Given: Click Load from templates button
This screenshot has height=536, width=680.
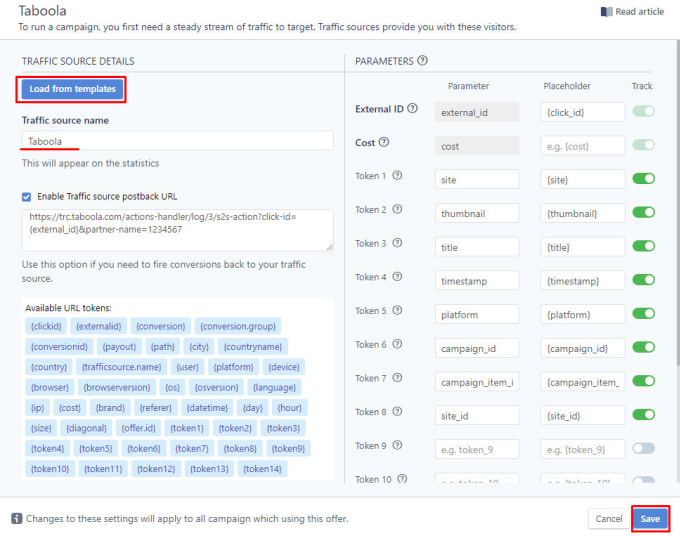Looking at the screenshot, I should (72, 89).
